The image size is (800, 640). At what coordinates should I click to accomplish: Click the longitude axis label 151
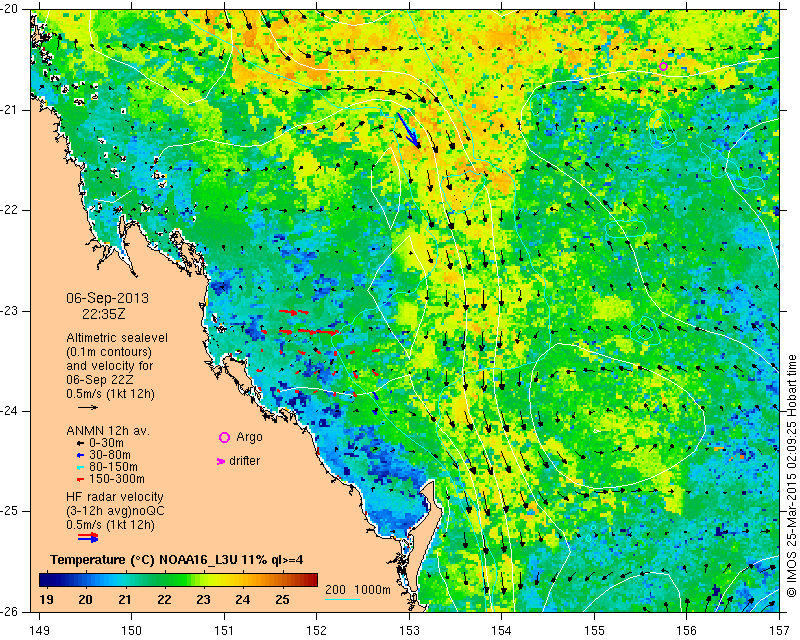click(224, 632)
